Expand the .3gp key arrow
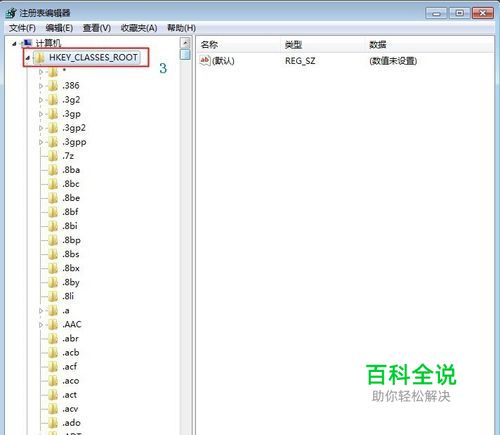Image resolution: width=500 pixels, height=435 pixels. pos(41,114)
